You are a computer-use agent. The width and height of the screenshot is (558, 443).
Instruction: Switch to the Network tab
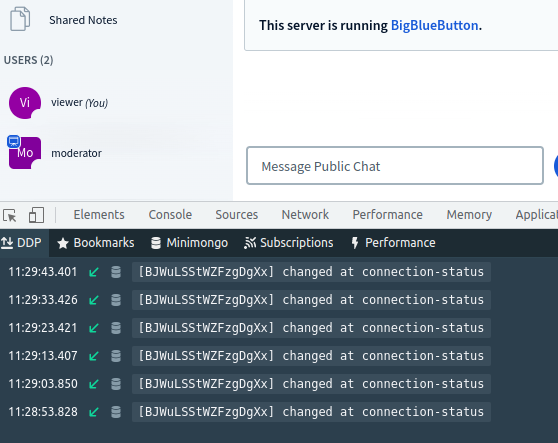[305, 215]
